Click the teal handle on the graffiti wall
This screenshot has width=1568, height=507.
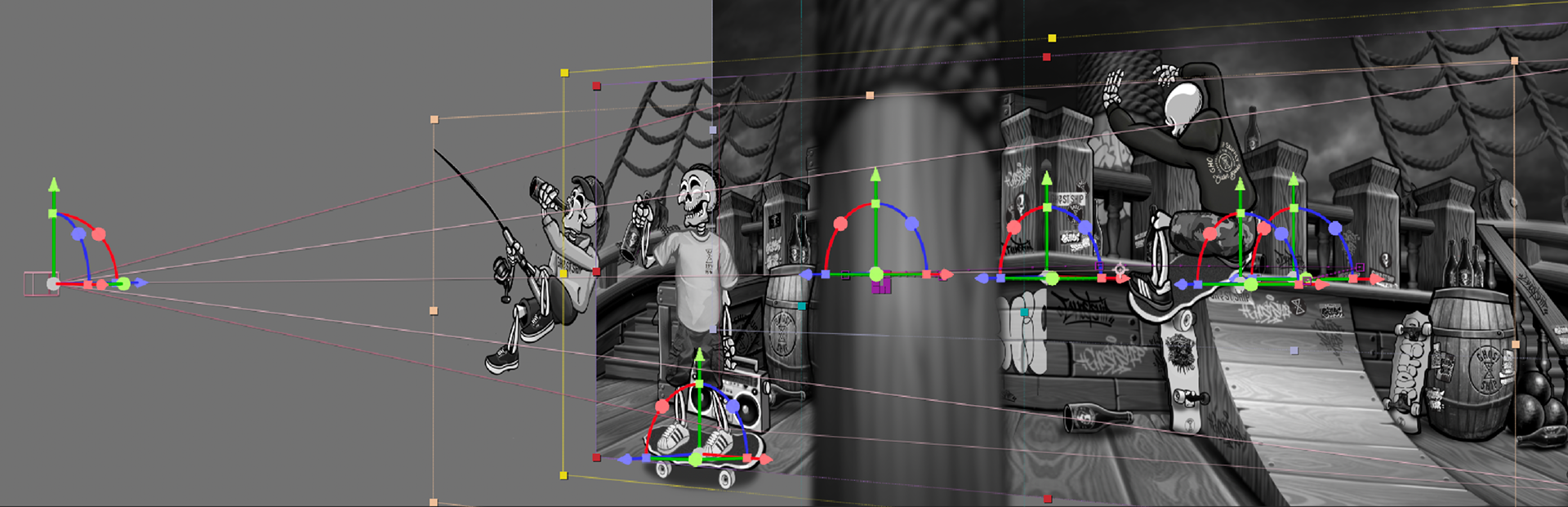tap(1025, 313)
